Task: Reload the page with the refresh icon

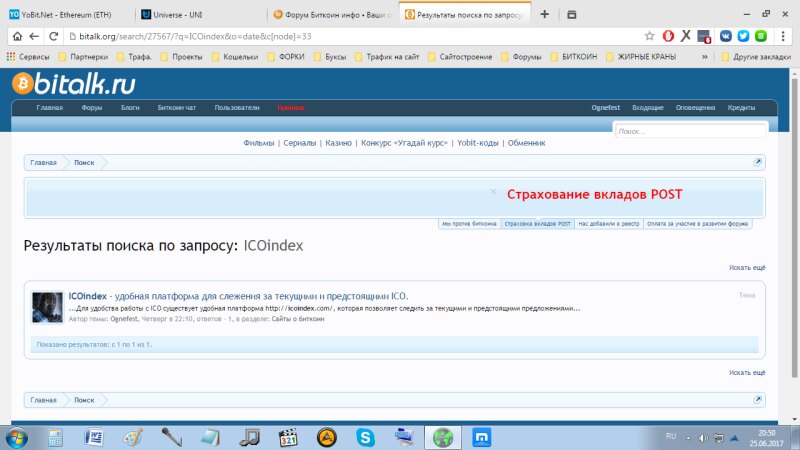Action: [x=53, y=36]
